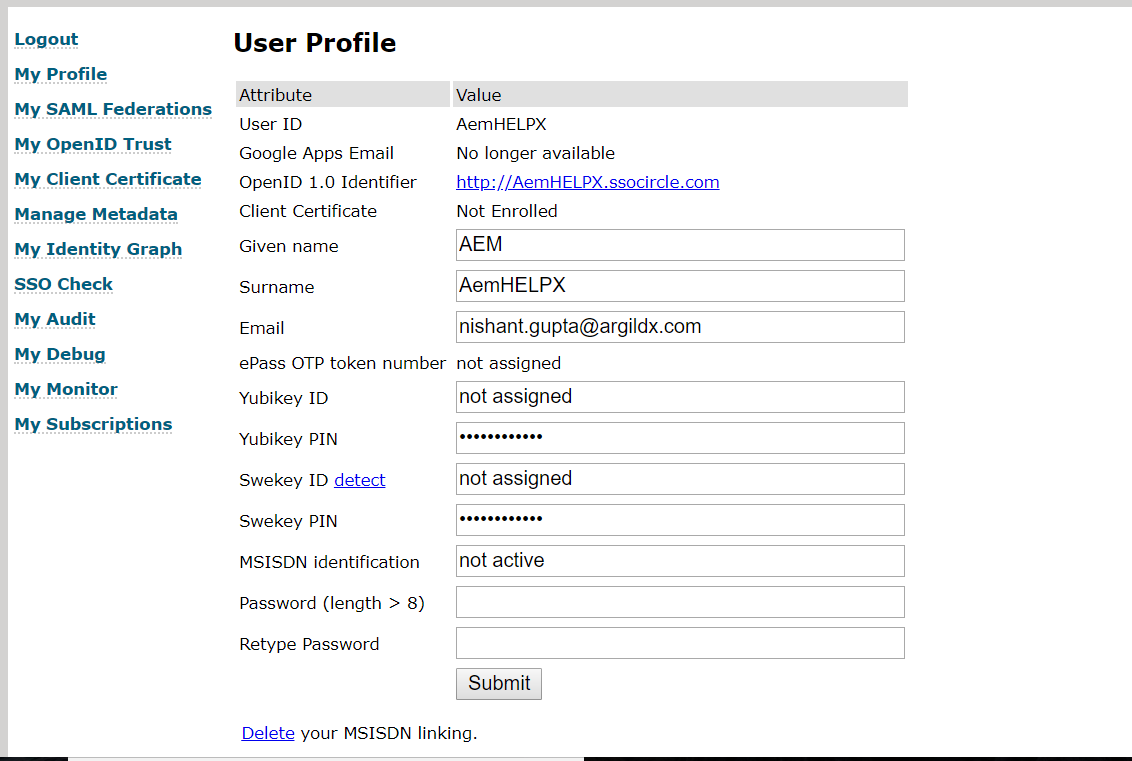Click Delete to remove MSISDN linking
This screenshot has width=1132, height=761.
268,733
